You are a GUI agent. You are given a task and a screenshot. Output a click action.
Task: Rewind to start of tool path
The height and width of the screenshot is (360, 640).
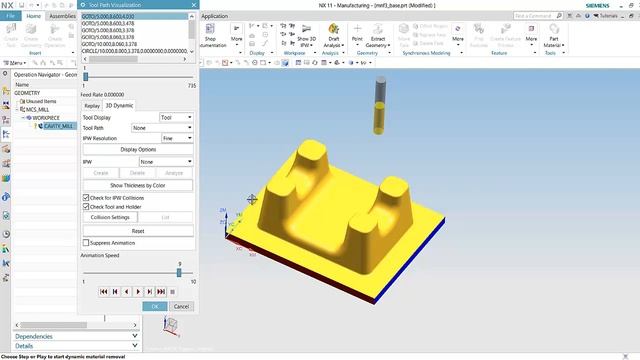(x=104, y=292)
